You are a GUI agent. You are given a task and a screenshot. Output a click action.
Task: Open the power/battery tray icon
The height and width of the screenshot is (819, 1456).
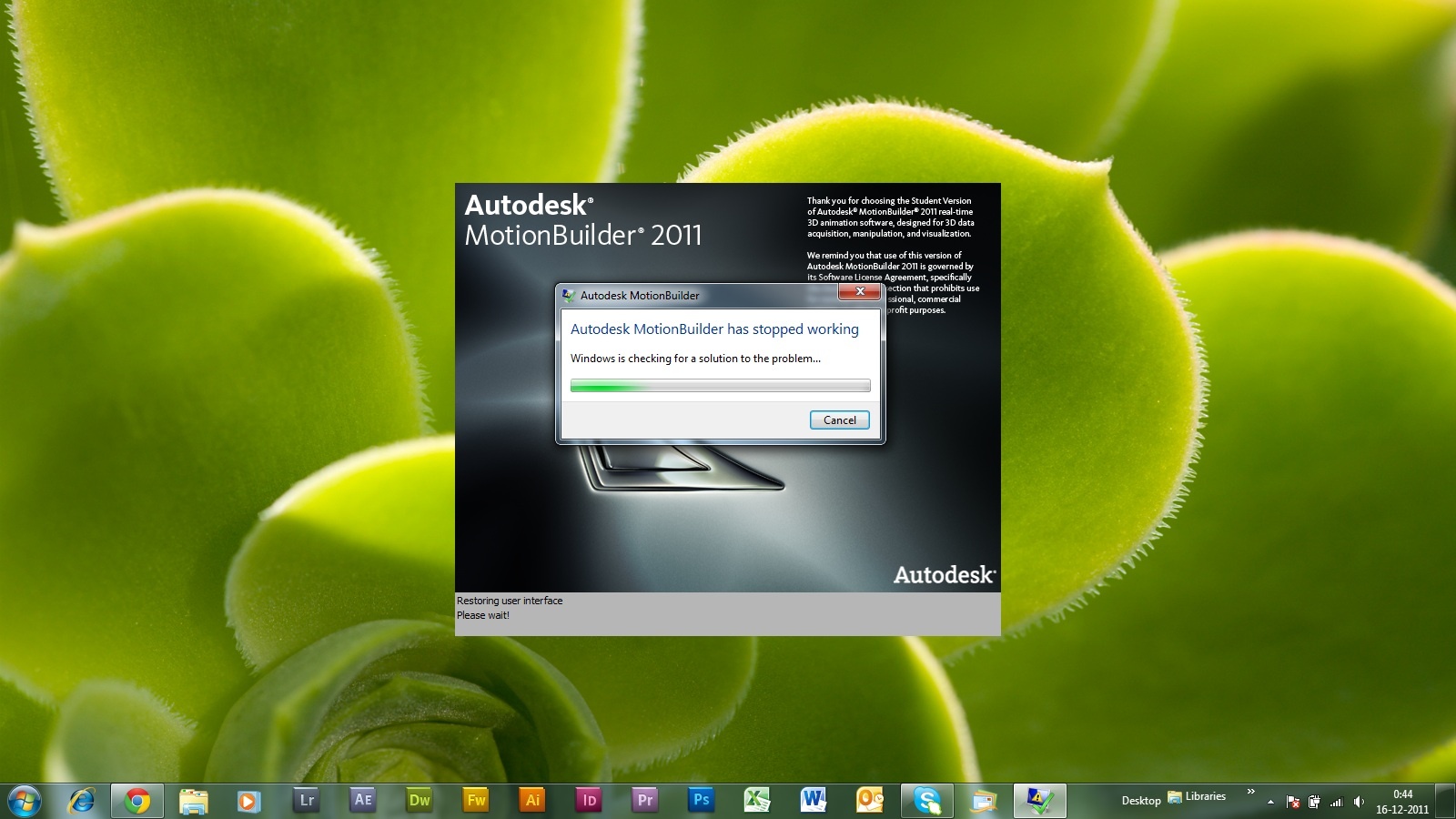[1314, 802]
